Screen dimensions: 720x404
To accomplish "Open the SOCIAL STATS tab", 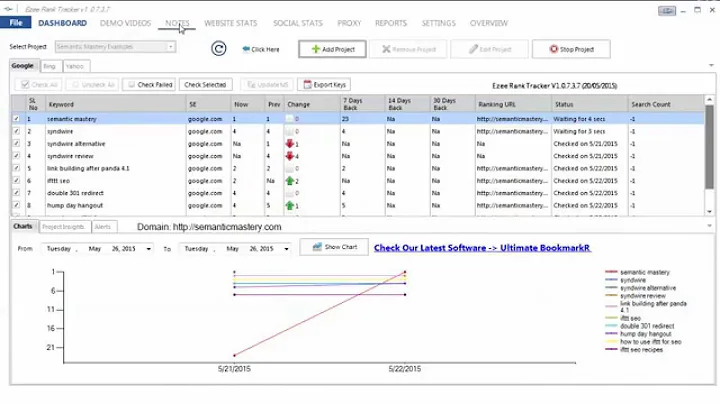I will [x=298, y=23].
